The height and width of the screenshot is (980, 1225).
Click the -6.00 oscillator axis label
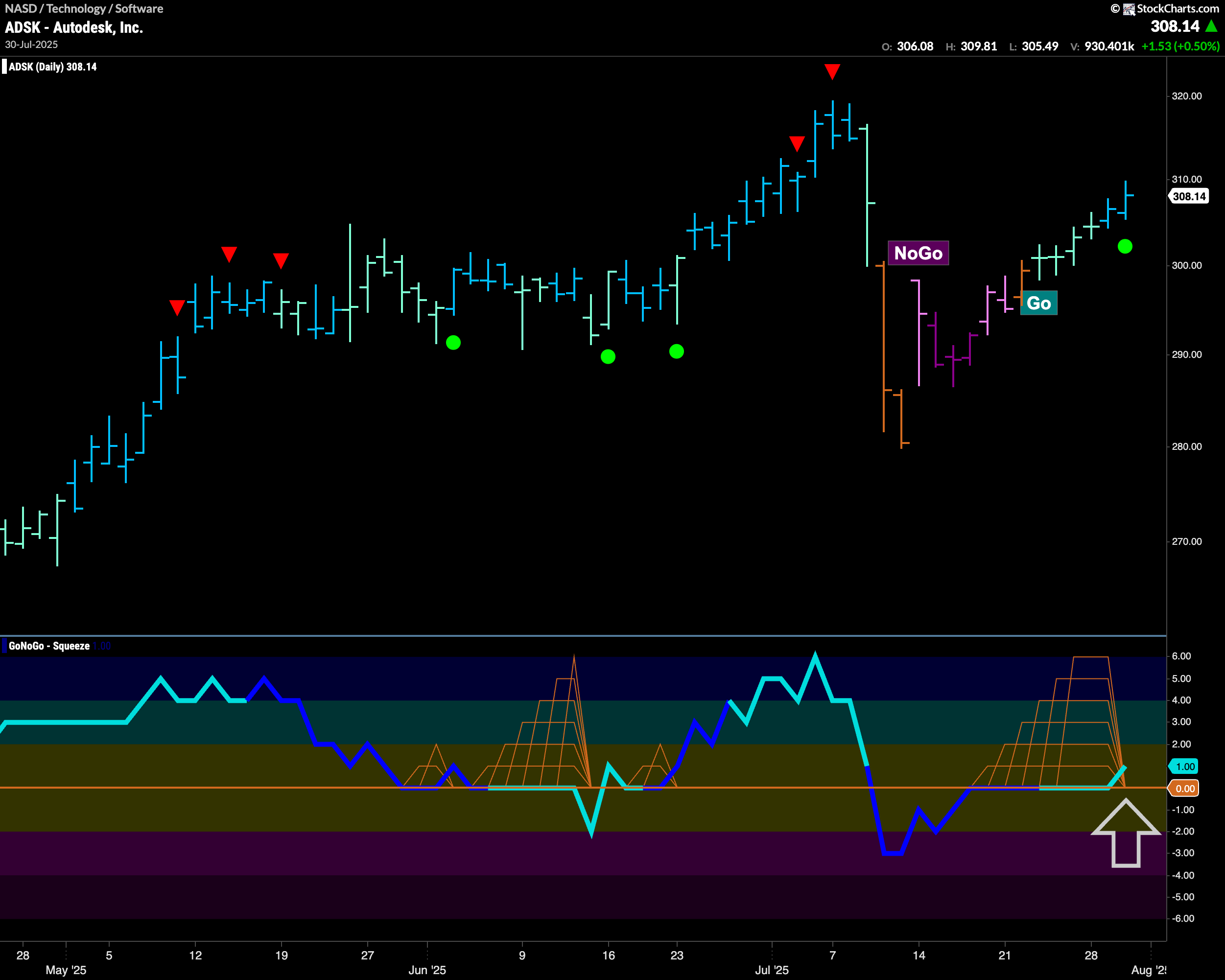pyautogui.click(x=1183, y=919)
